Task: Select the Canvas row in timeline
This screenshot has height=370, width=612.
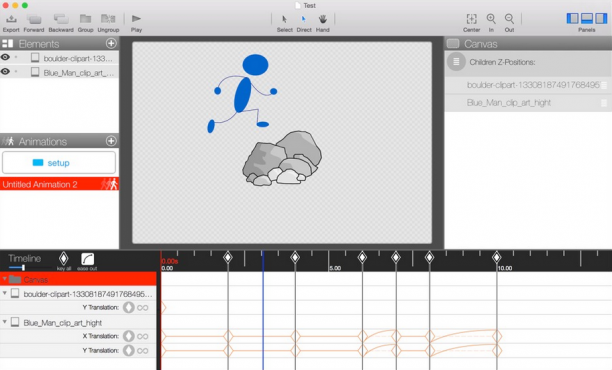Action: pyautogui.click(x=78, y=279)
